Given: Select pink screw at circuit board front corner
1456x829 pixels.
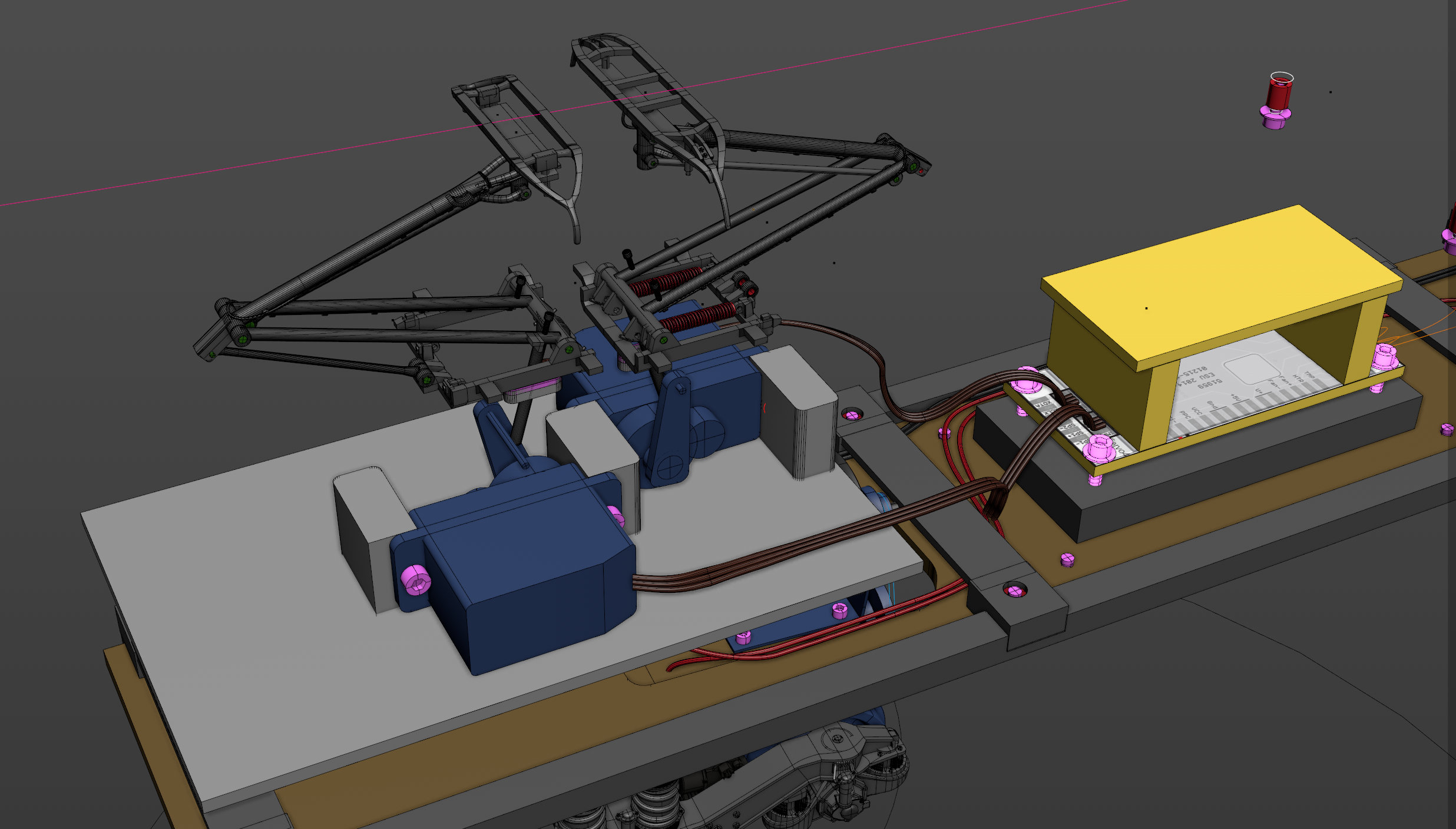Looking at the screenshot, I should (x=1099, y=449).
